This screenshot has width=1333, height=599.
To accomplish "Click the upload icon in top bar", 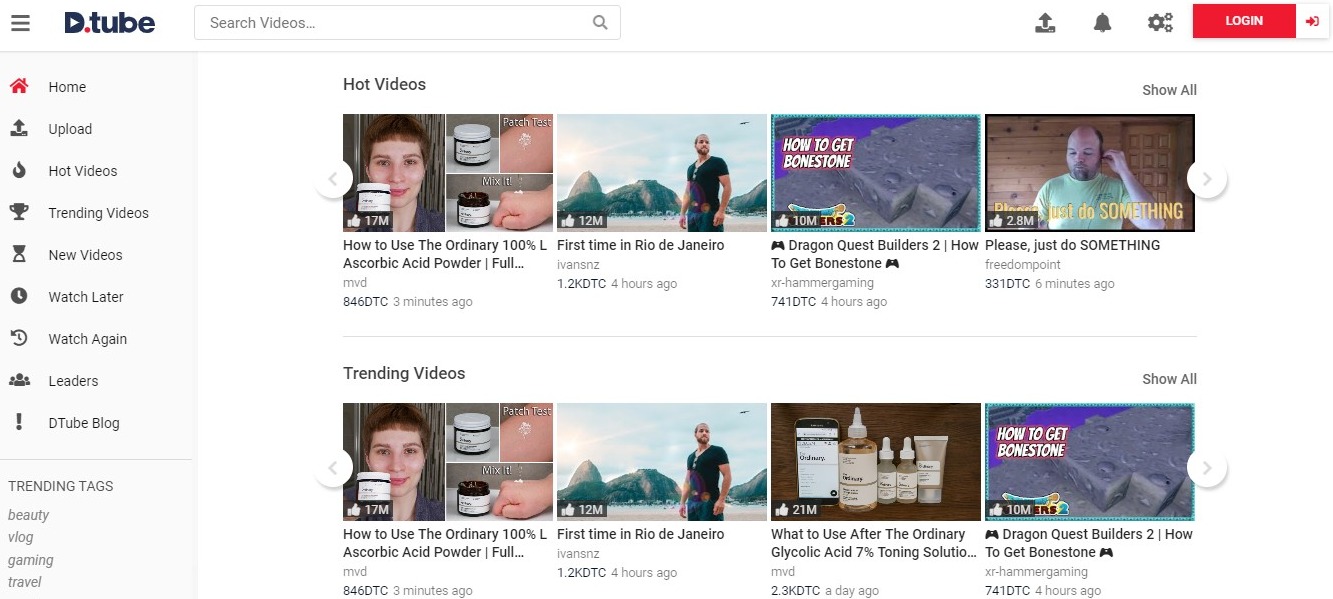I will (1045, 23).
